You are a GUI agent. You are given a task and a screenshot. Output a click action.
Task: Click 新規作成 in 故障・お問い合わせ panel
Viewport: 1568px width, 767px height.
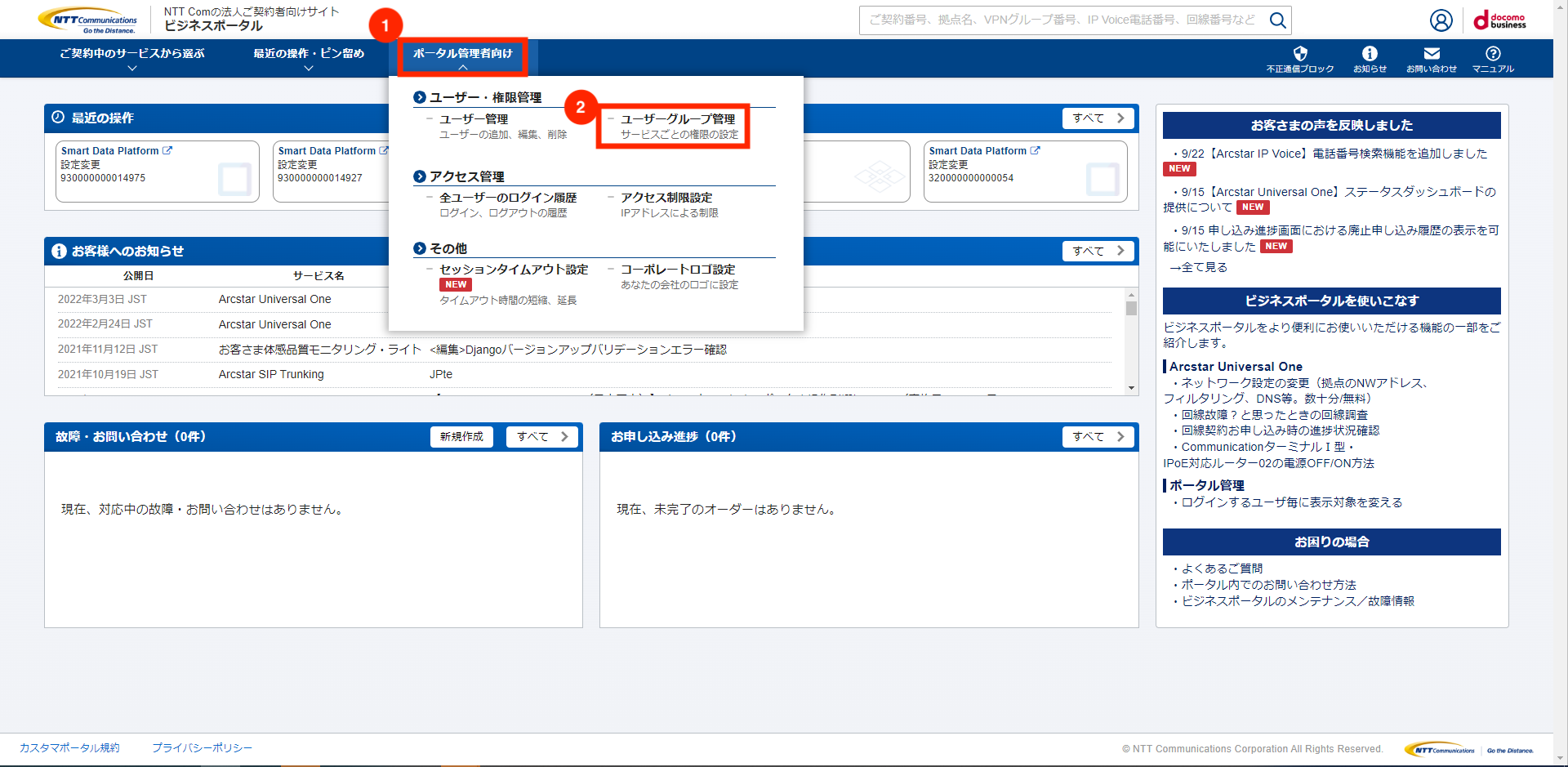[x=461, y=436]
